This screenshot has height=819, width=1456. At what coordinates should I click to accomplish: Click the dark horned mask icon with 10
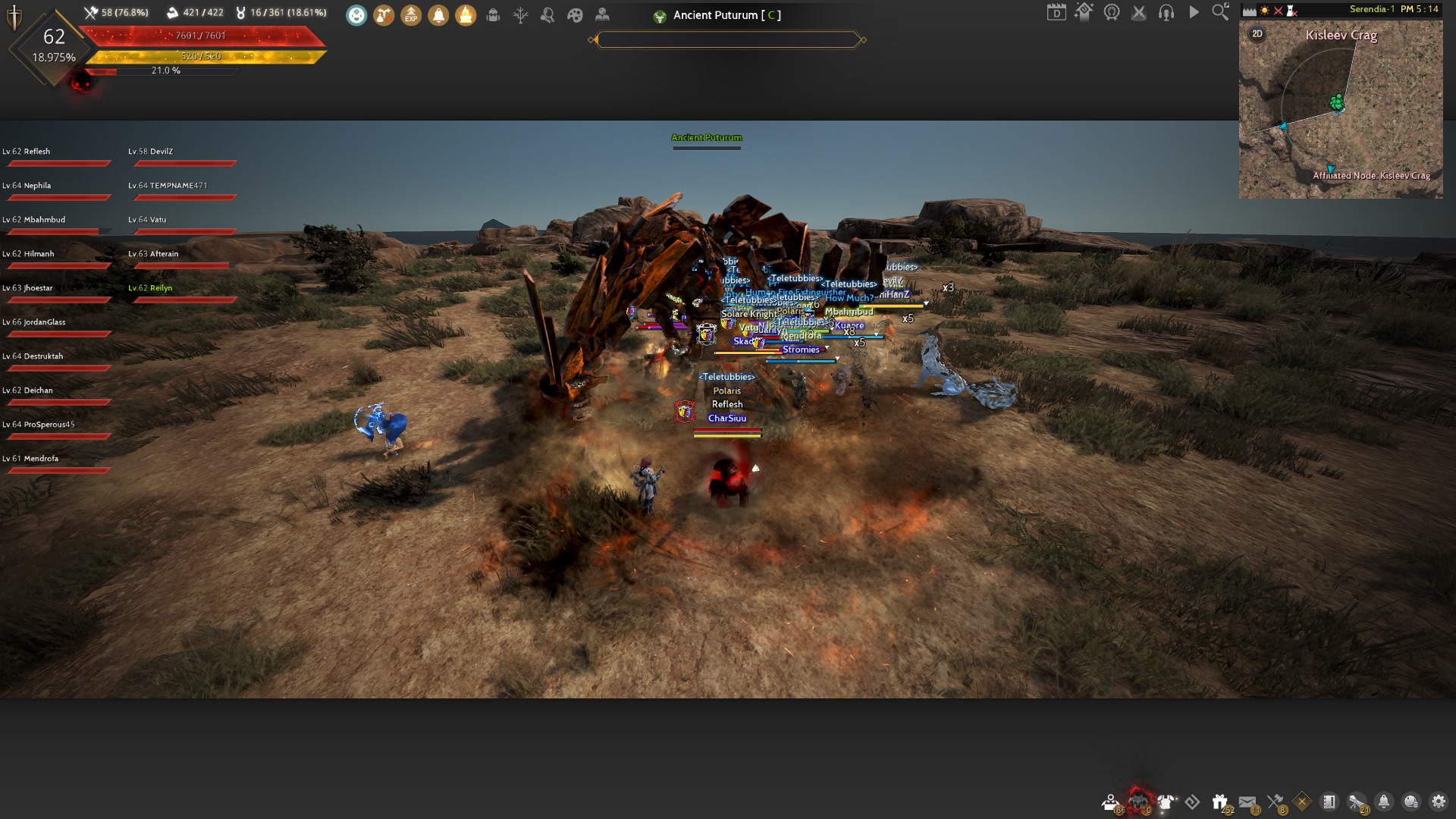1139,801
